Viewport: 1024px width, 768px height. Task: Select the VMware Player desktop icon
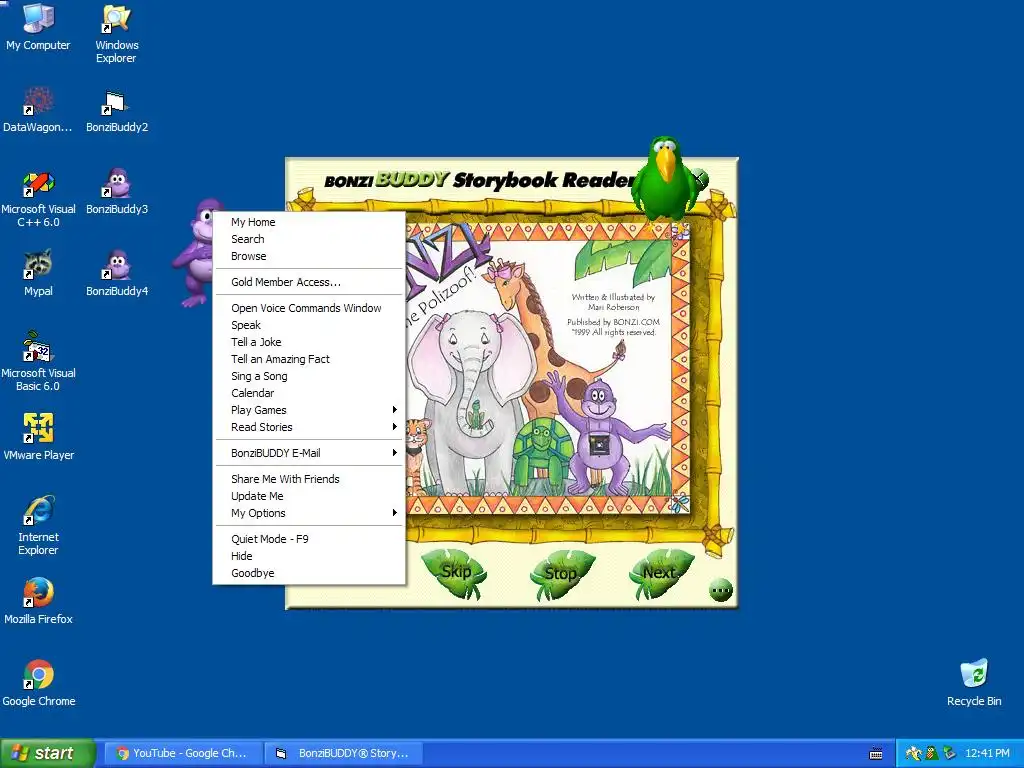(x=38, y=437)
